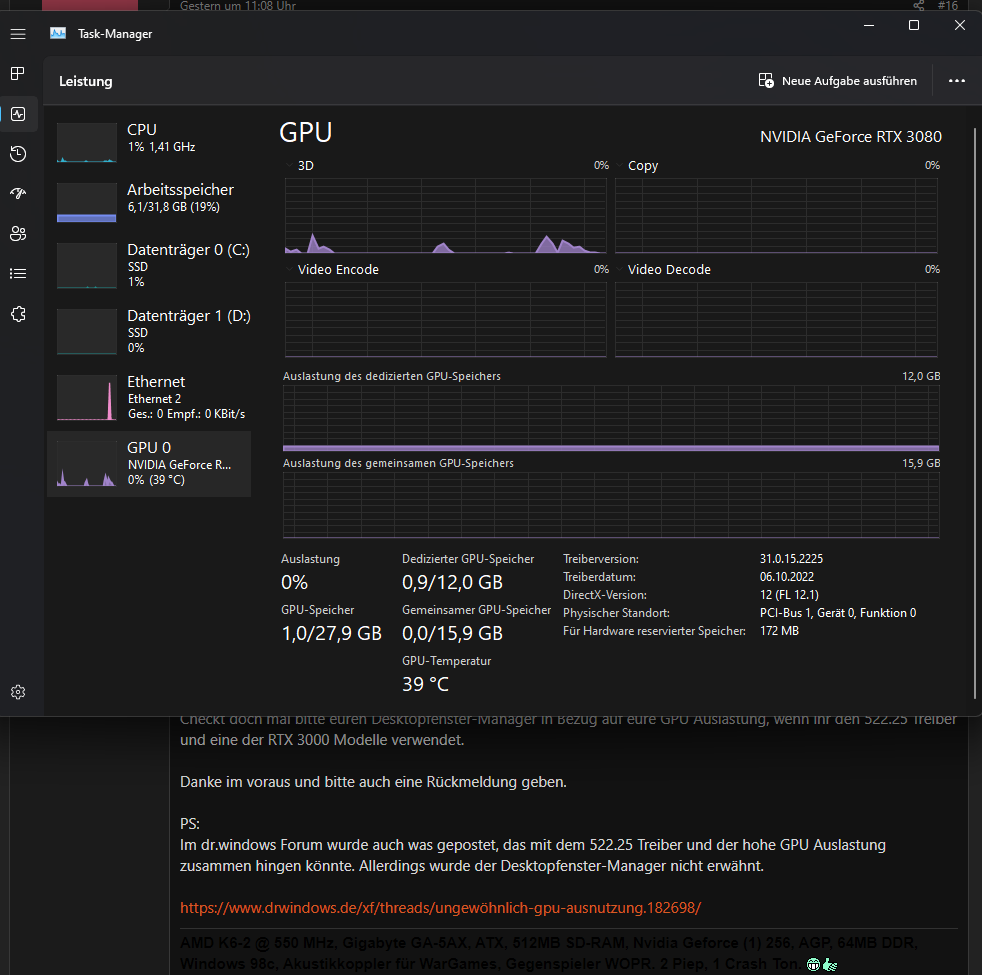This screenshot has height=975, width=982.
Task: Open Task Manager settings gear icon
Action: point(18,692)
